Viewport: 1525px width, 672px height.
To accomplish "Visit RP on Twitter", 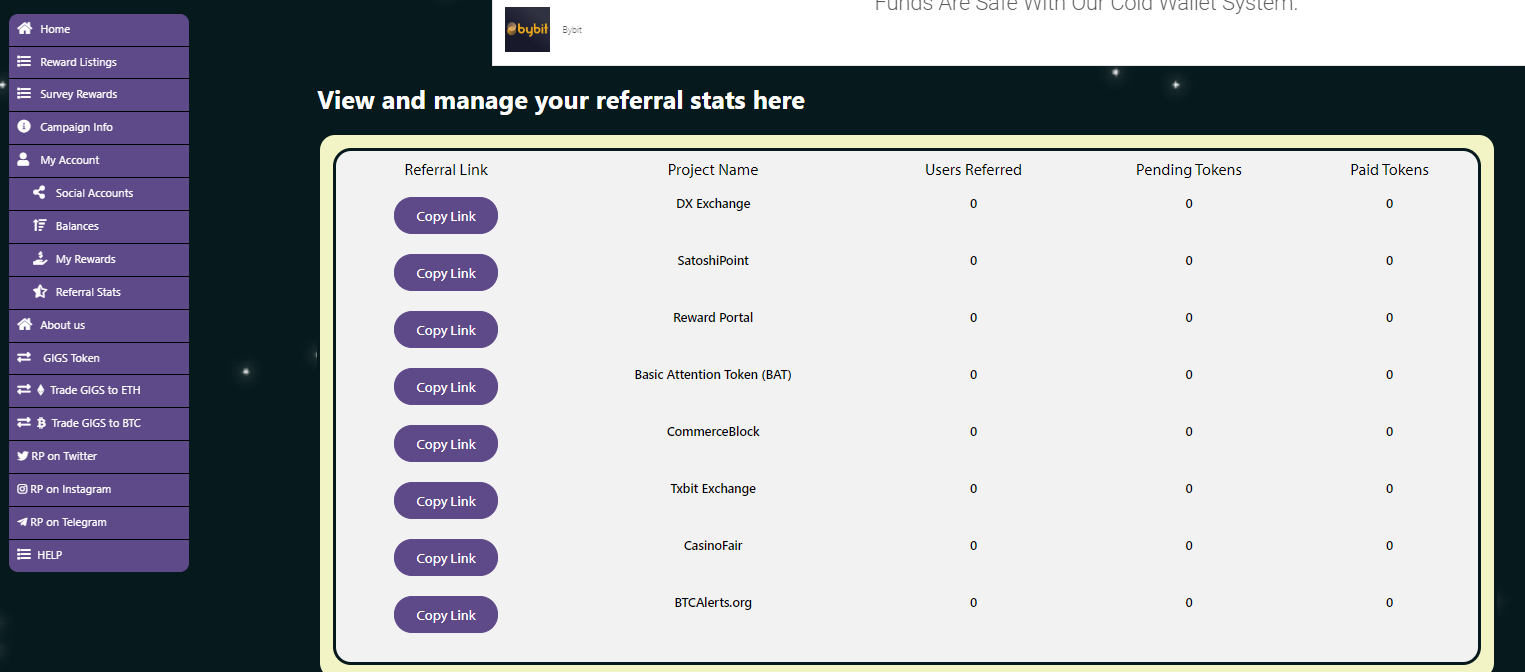I will pyautogui.click(x=99, y=457).
